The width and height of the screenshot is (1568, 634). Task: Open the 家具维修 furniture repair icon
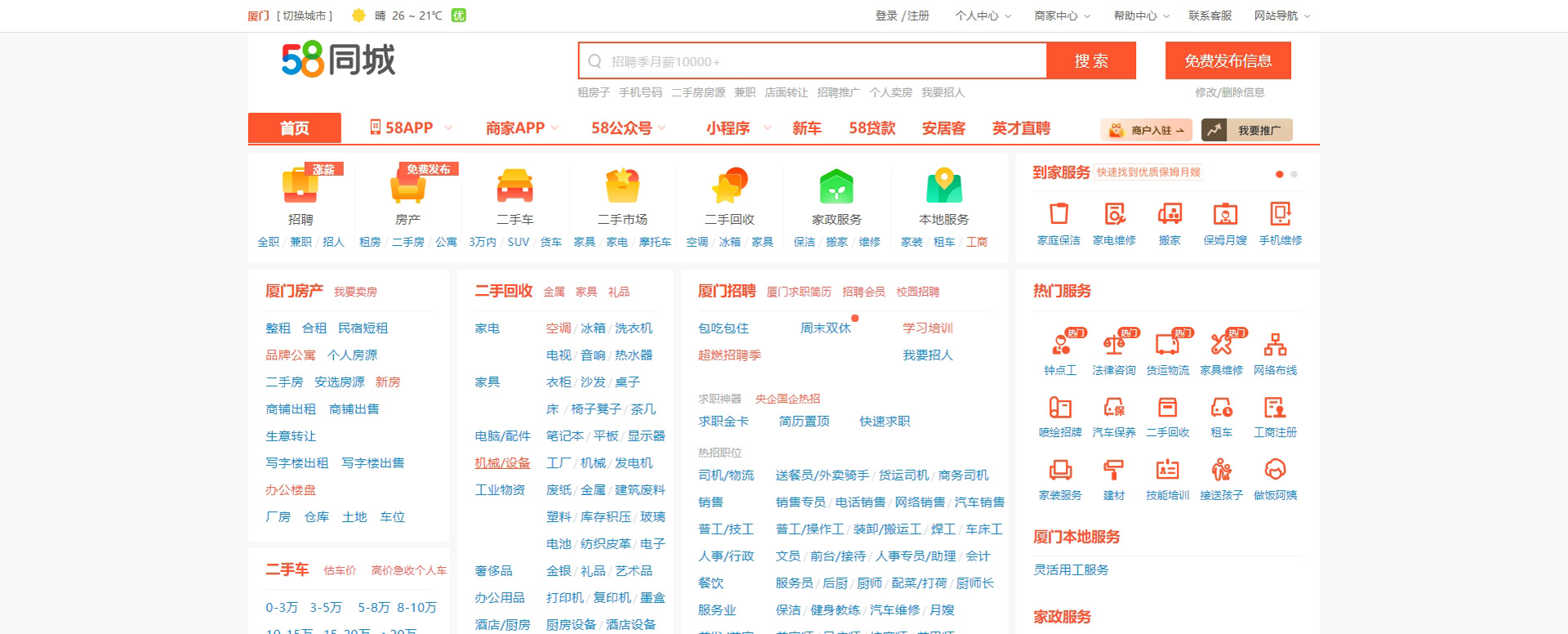[1222, 343]
